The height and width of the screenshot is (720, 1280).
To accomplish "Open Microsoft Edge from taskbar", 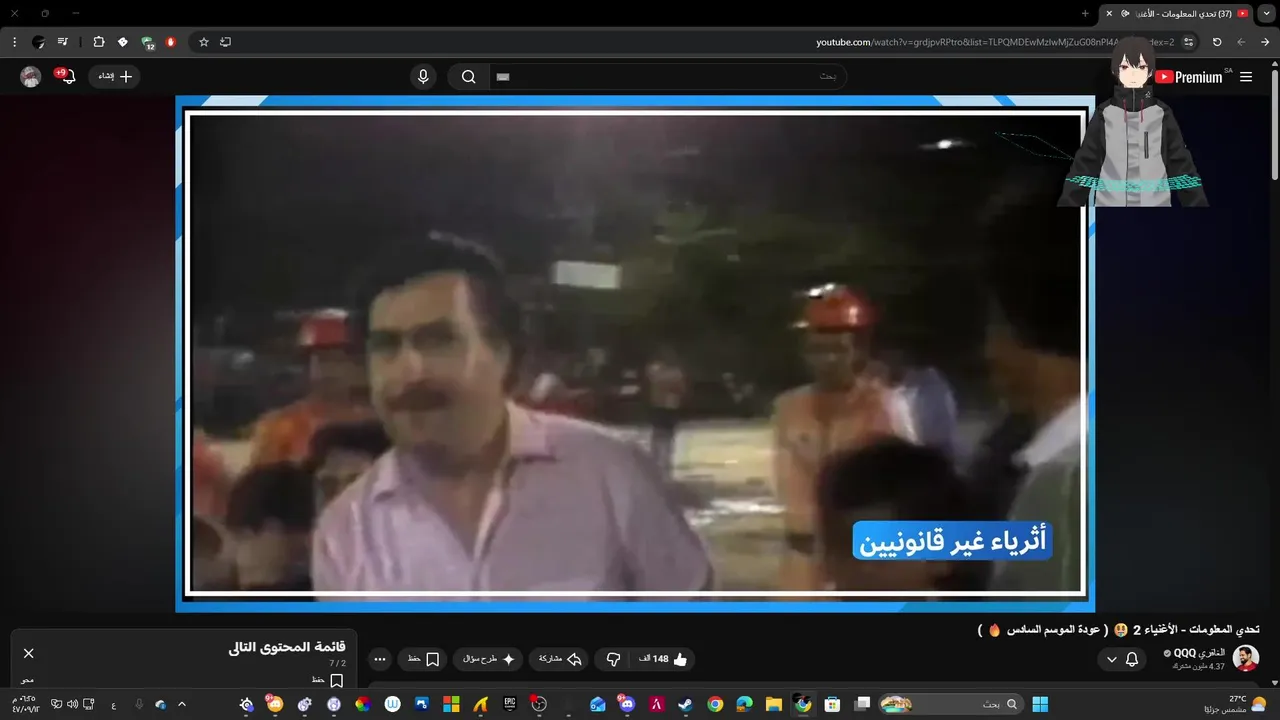I will tap(744, 704).
